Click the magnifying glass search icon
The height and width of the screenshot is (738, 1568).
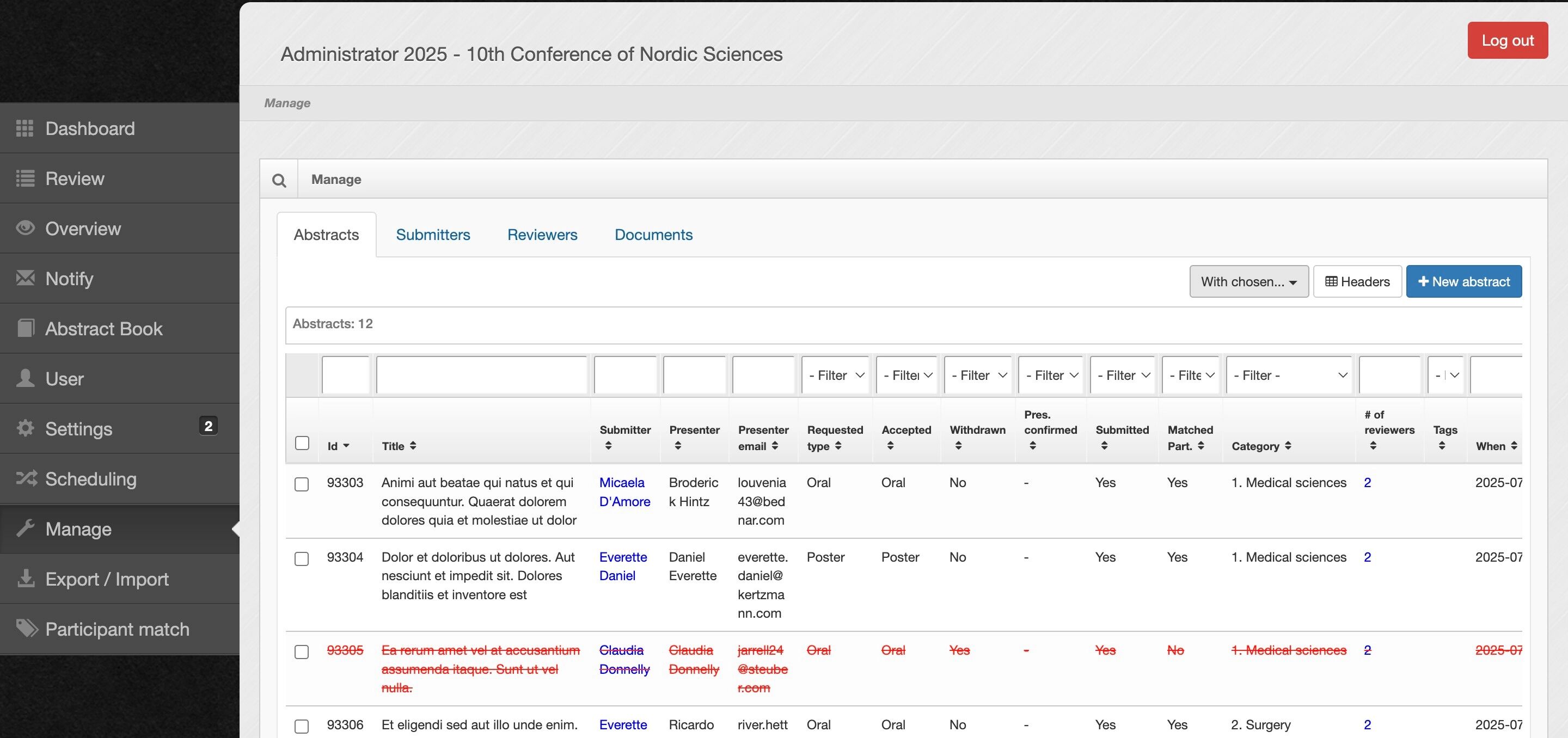(x=279, y=180)
